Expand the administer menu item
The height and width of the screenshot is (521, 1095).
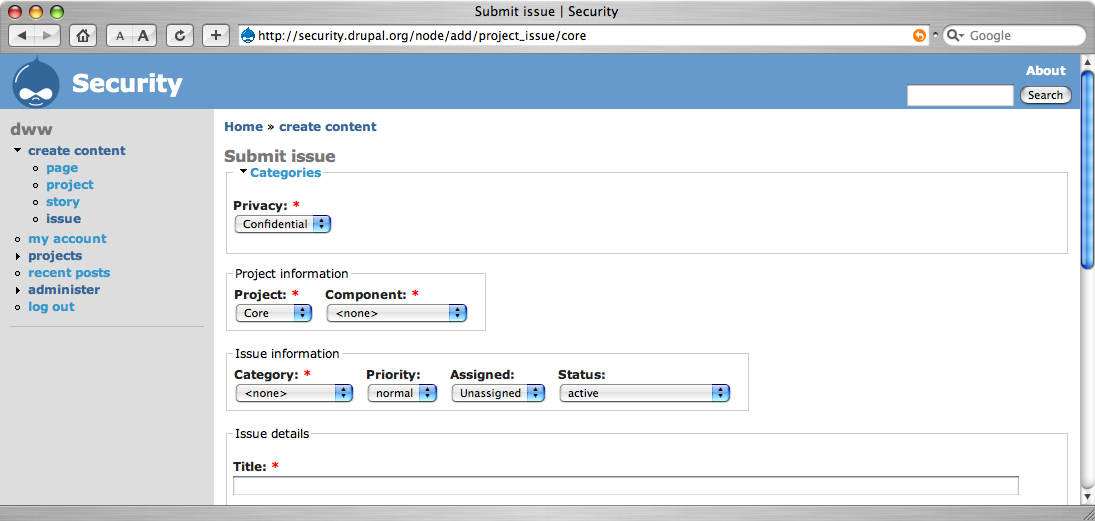[64, 290]
